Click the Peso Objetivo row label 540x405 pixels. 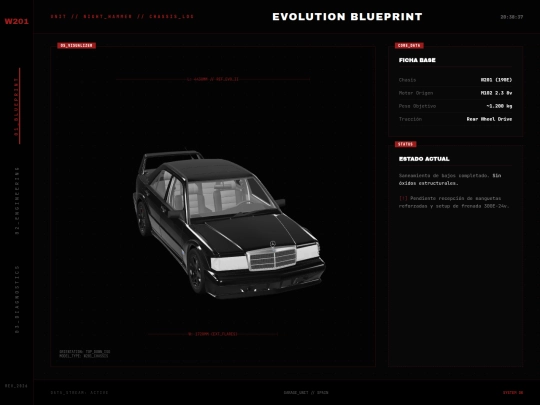417,106
